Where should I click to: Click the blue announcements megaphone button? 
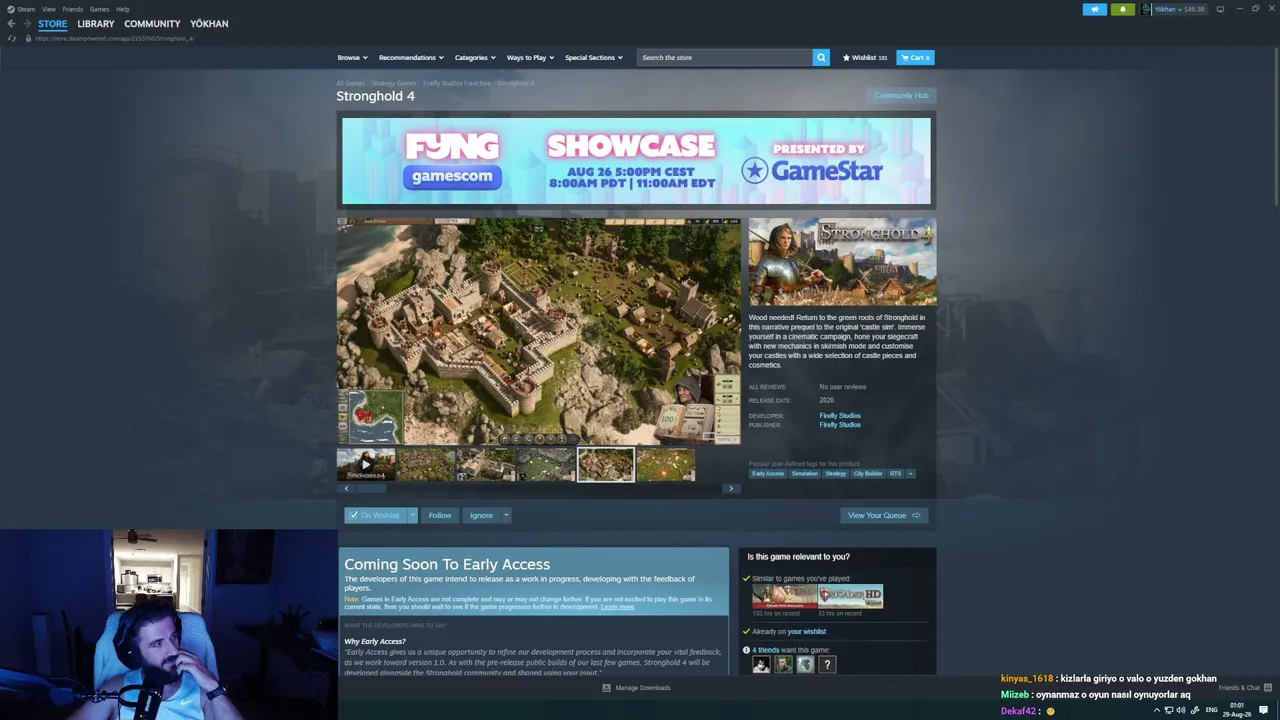pyautogui.click(x=1094, y=9)
